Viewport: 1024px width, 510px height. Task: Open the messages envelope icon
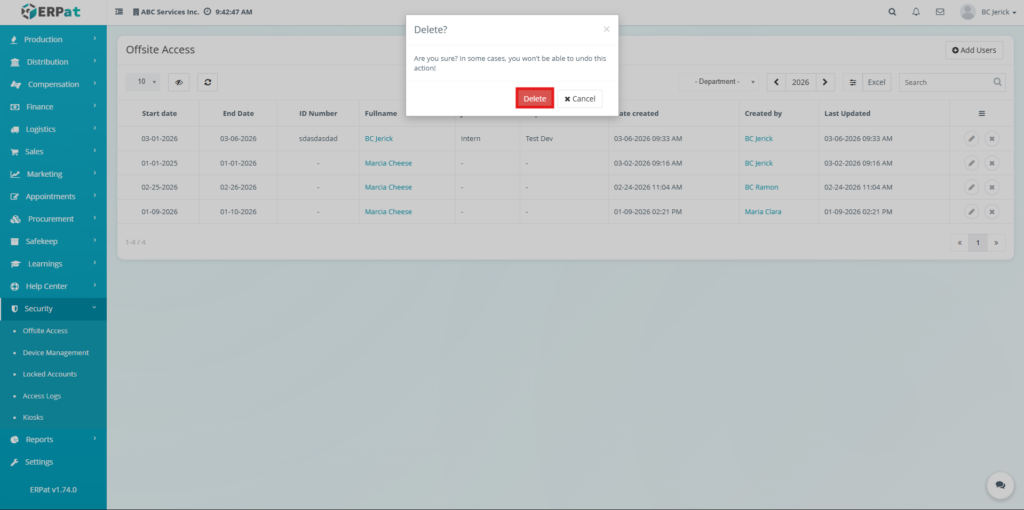[939, 12]
